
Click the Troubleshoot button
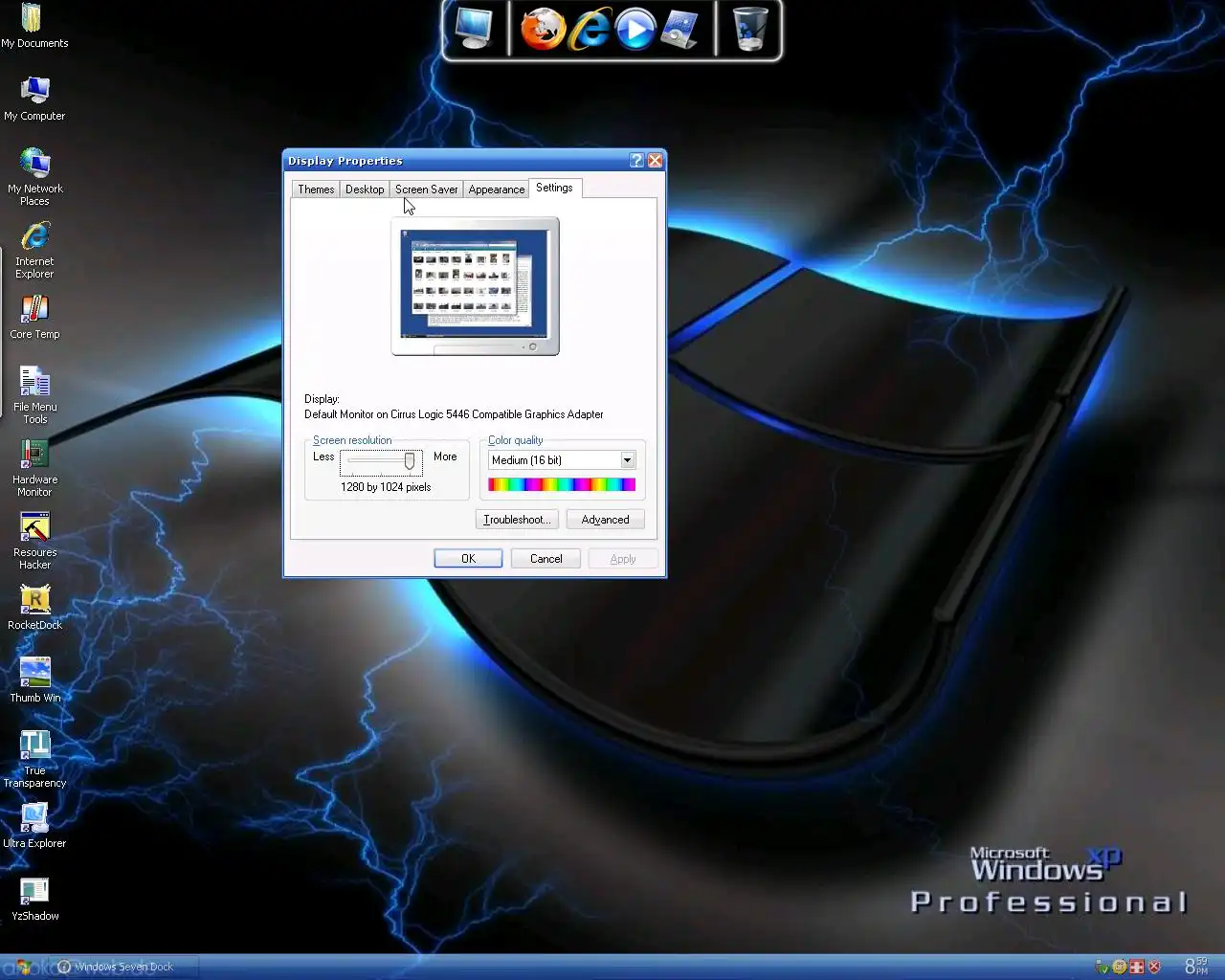(x=517, y=520)
